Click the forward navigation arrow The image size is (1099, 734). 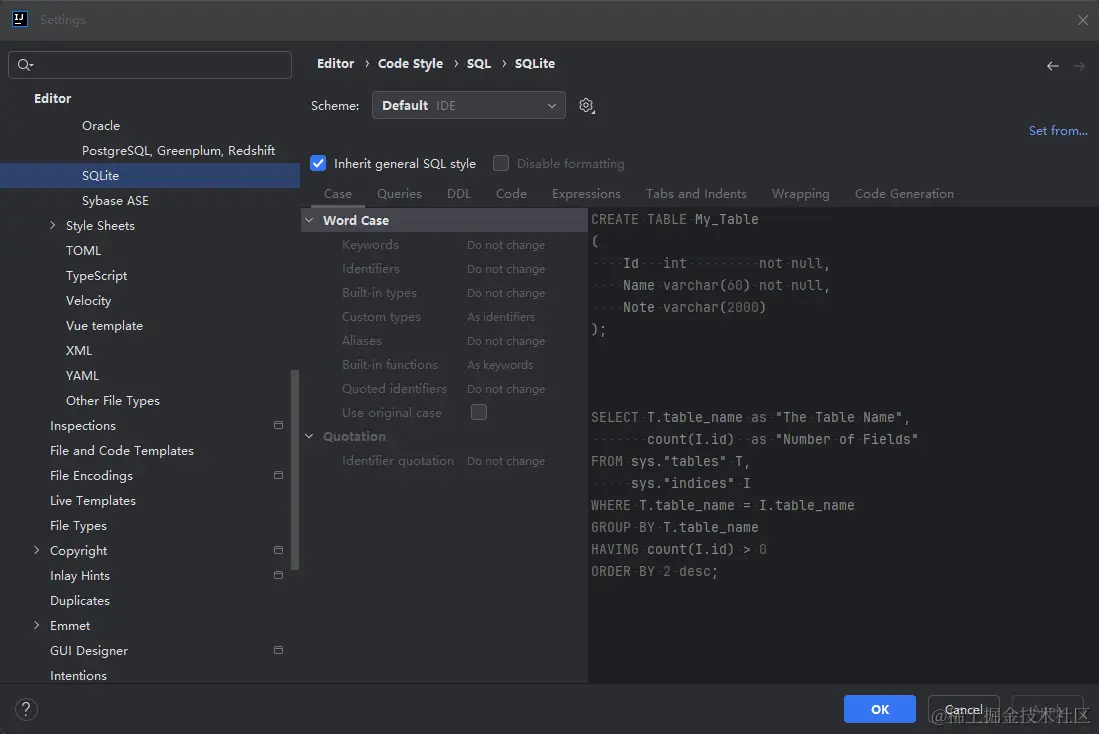click(1079, 65)
